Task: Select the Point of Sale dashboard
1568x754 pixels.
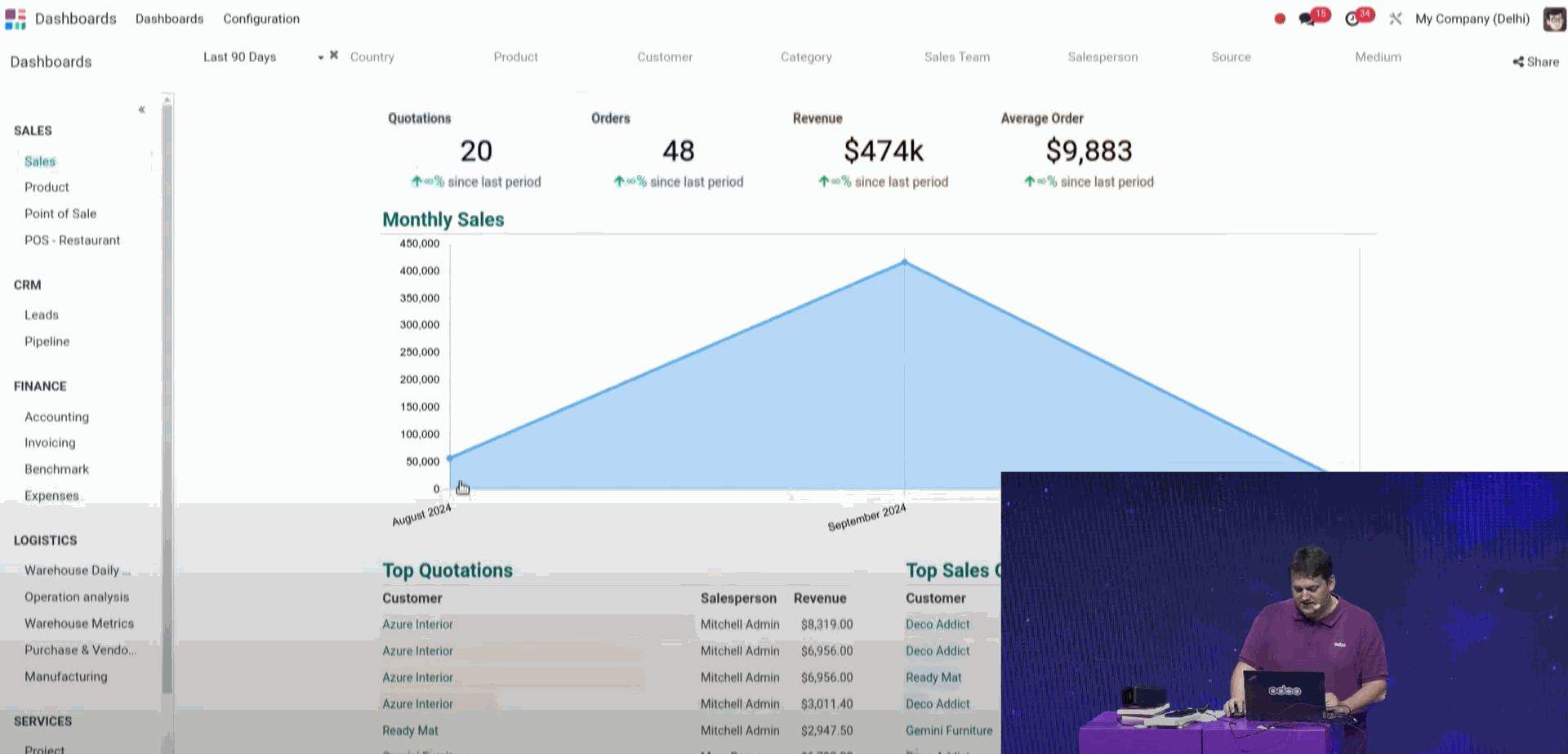Action: click(x=60, y=214)
